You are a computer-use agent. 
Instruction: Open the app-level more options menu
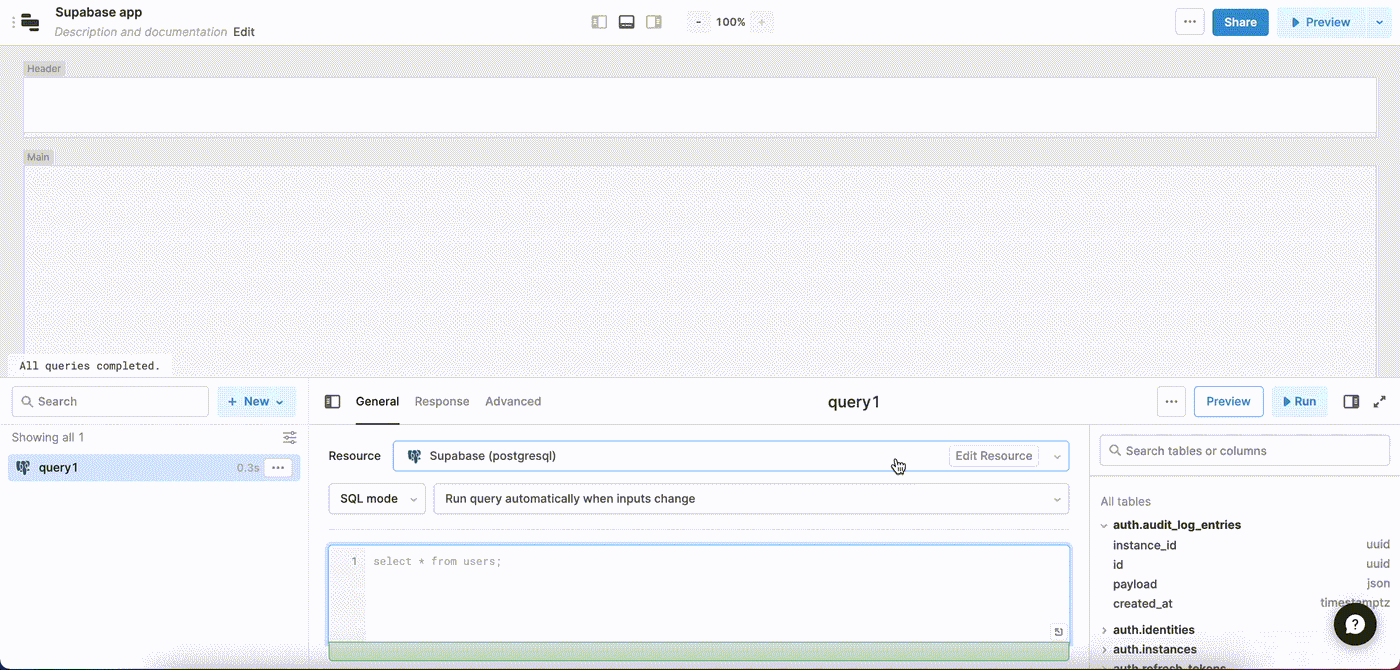[1189, 22]
